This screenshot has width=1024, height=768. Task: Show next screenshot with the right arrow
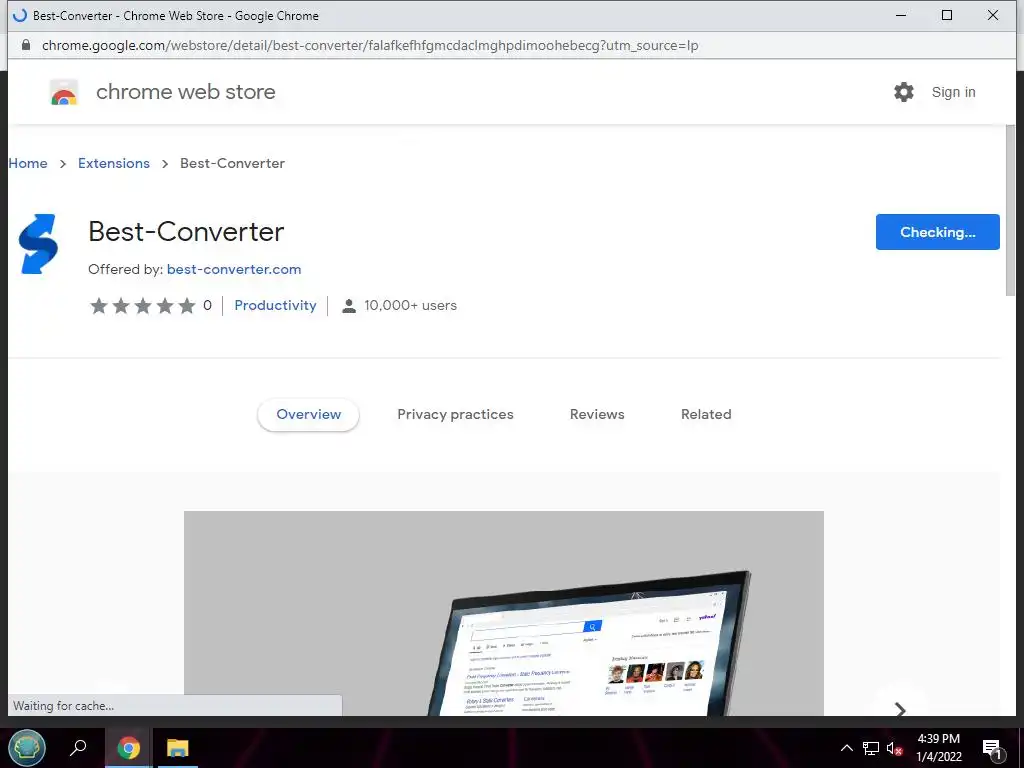(900, 709)
